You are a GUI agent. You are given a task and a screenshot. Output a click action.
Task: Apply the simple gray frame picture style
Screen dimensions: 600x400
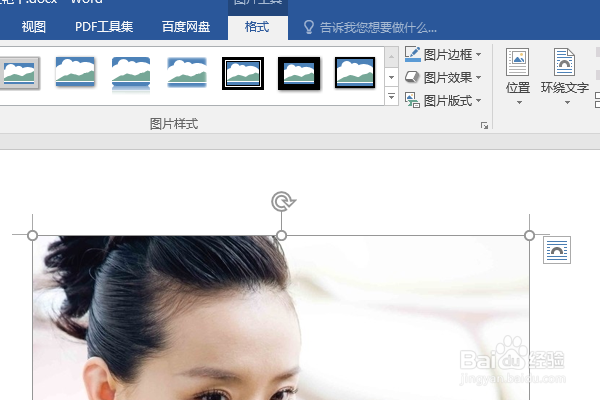[19, 73]
